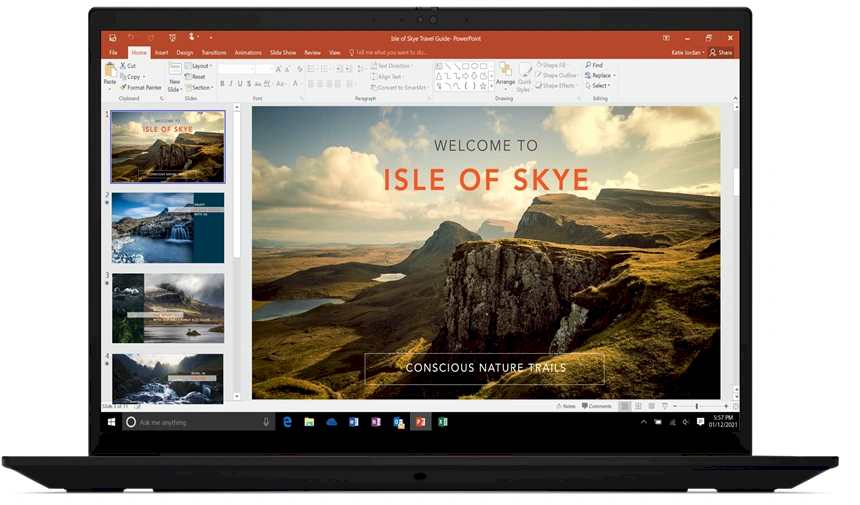Switch to the Design tab
This screenshot has height=505, width=860.
click(x=185, y=53)
